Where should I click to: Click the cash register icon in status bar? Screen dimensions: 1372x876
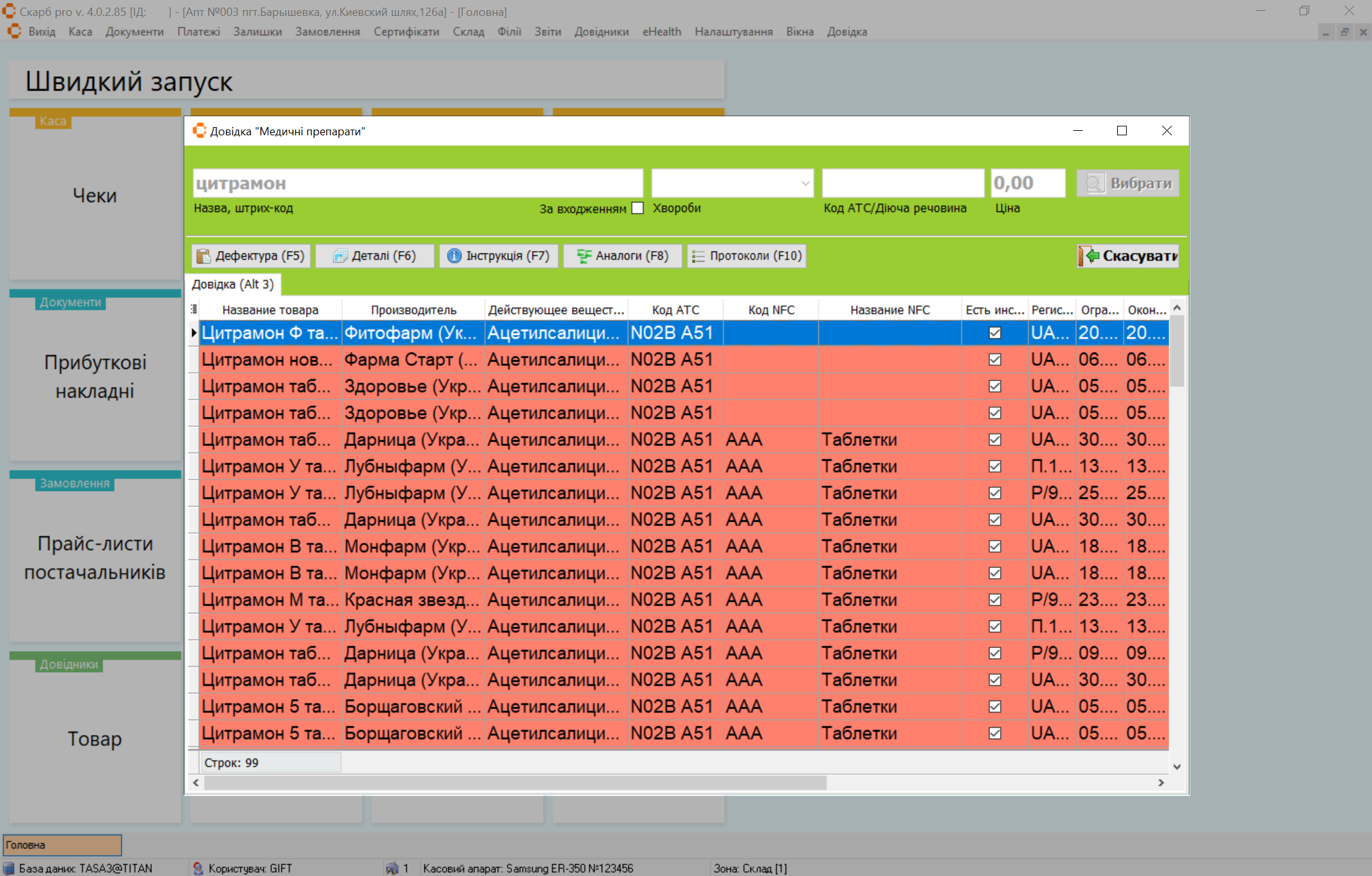(x=391, y=868)
